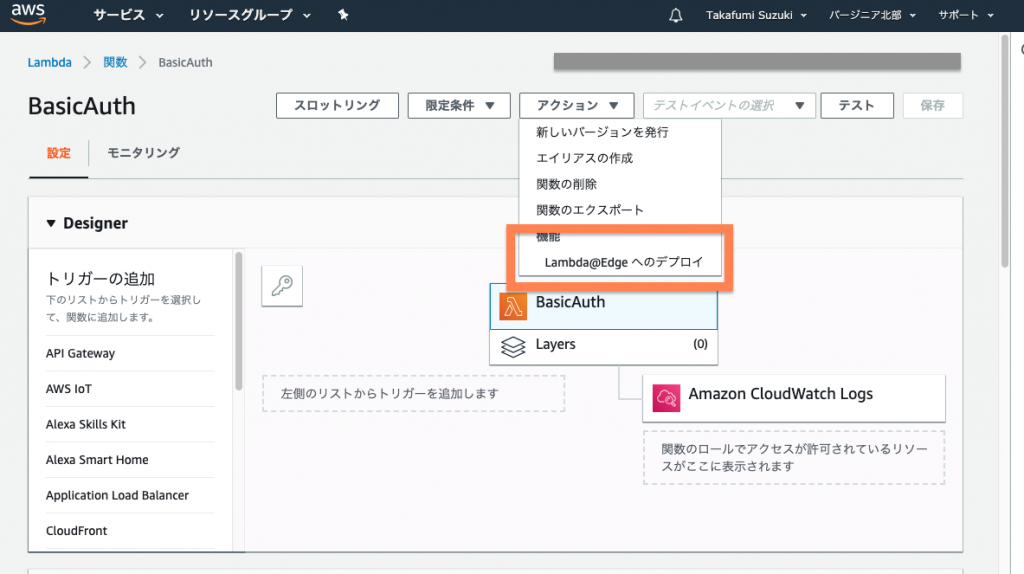This screenshot has height=574, width=1024.
Task: Open the 限定条件 dropdown button
Action: [x=459, y=106]
